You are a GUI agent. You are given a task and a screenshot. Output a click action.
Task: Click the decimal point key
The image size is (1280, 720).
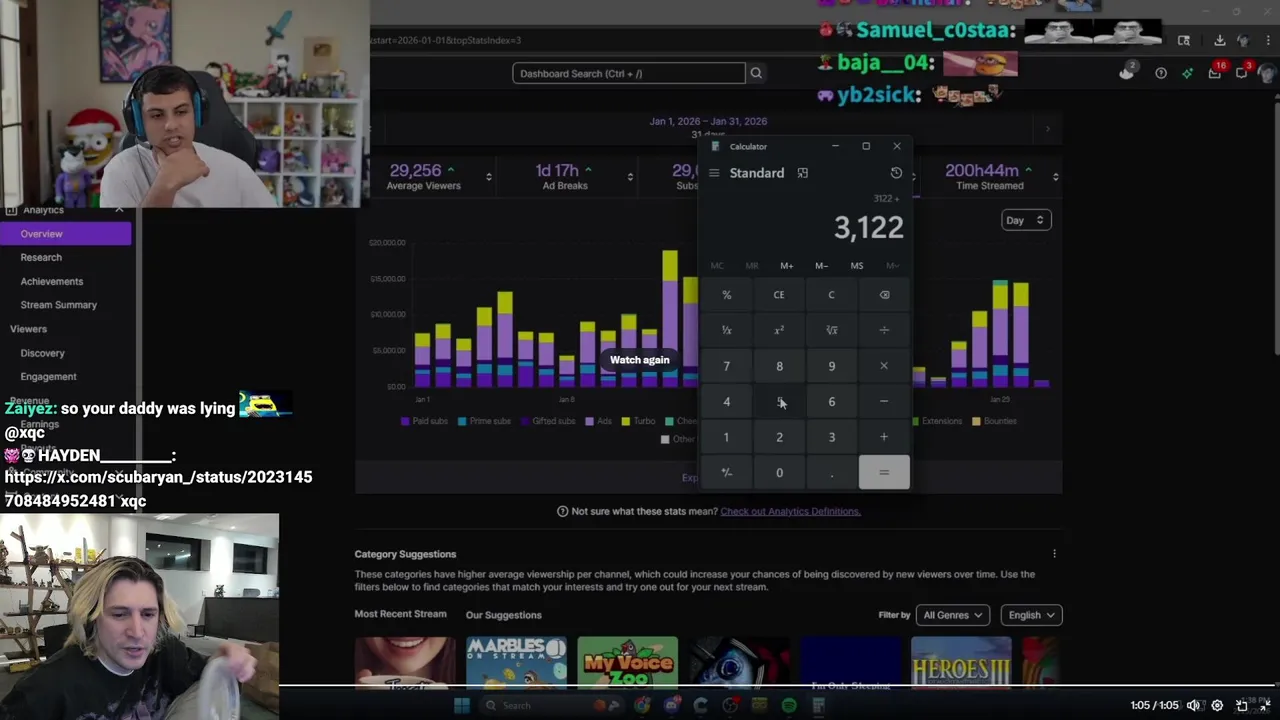[831, 473]
